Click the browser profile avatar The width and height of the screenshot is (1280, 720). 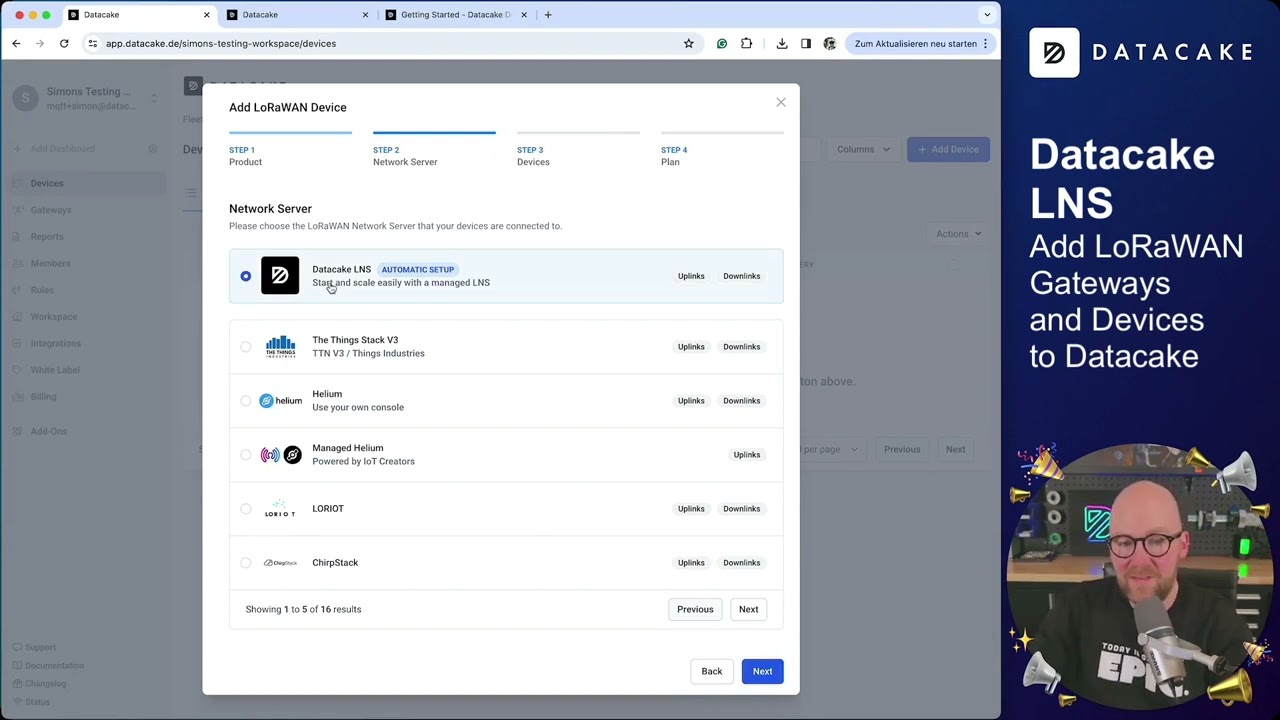[830, 43]
